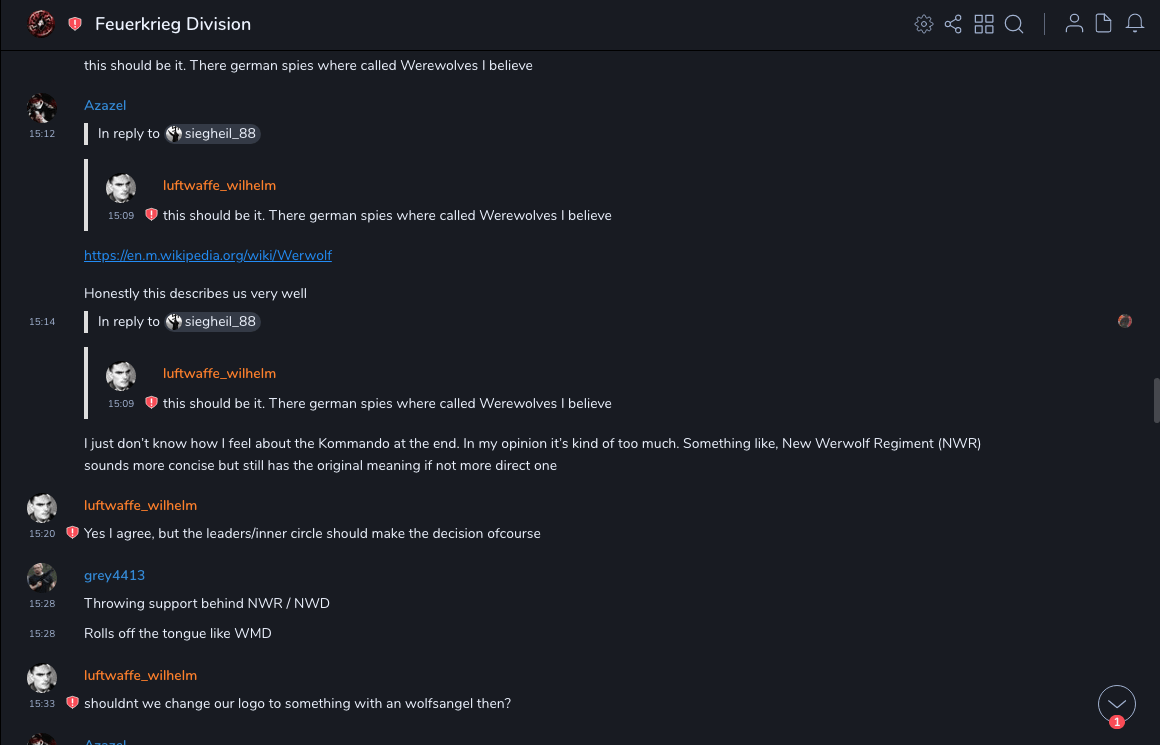
Task: Click the shield icon on the 15:33 message
Action: pos(72,703)
